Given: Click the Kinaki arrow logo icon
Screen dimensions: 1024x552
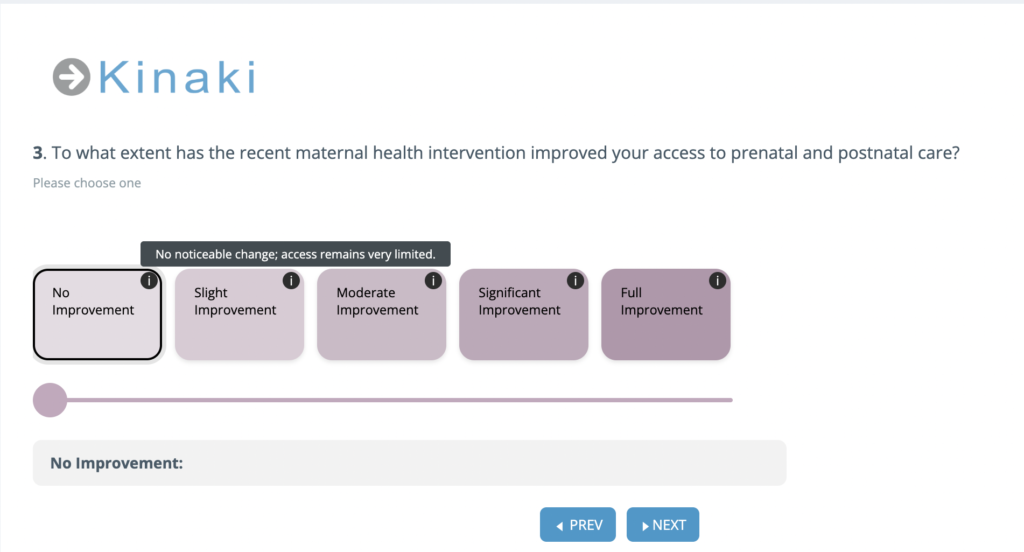Looking at the screenshot, I should point(71,77).
